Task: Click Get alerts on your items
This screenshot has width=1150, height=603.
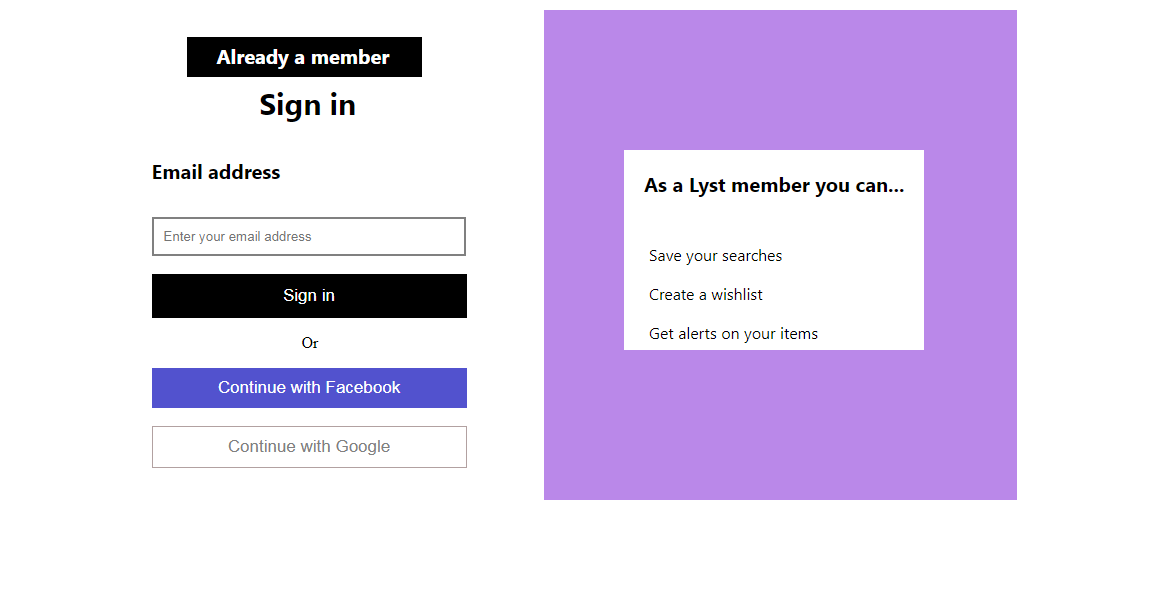Action: point(733,333)
